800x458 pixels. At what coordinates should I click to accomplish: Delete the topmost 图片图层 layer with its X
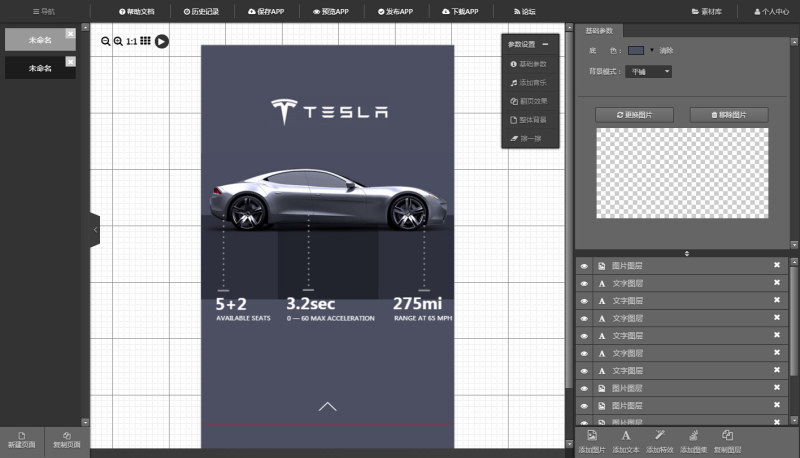click(x=777, y=265)
